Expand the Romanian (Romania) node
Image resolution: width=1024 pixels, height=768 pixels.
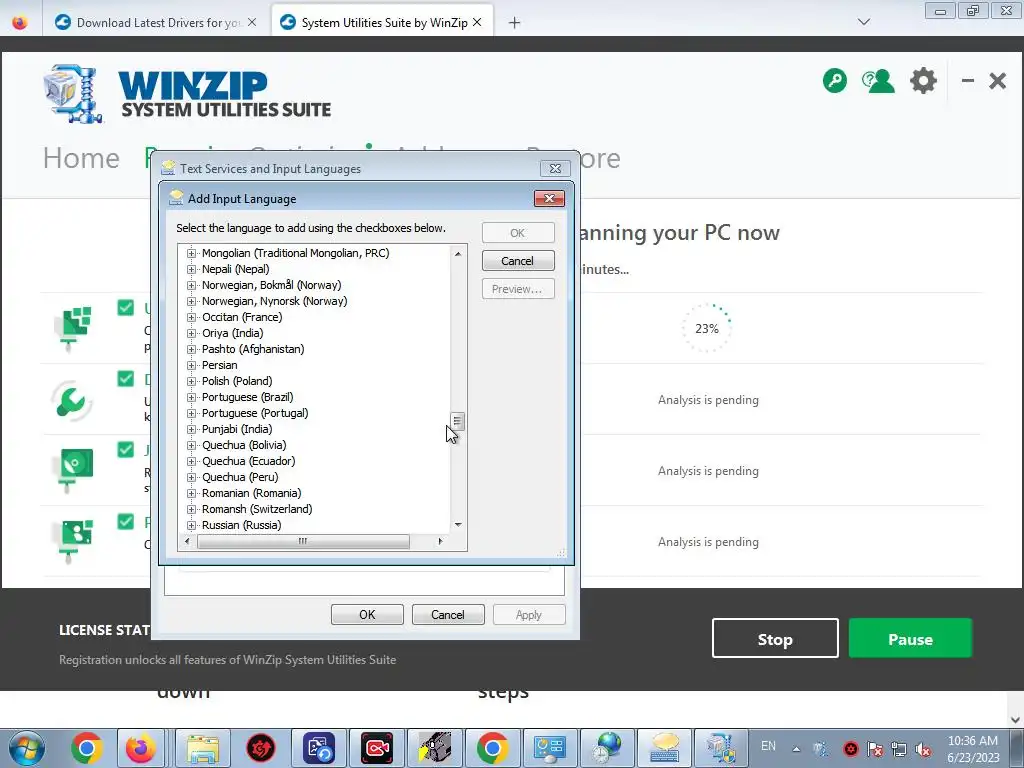(x=191, y=493)
